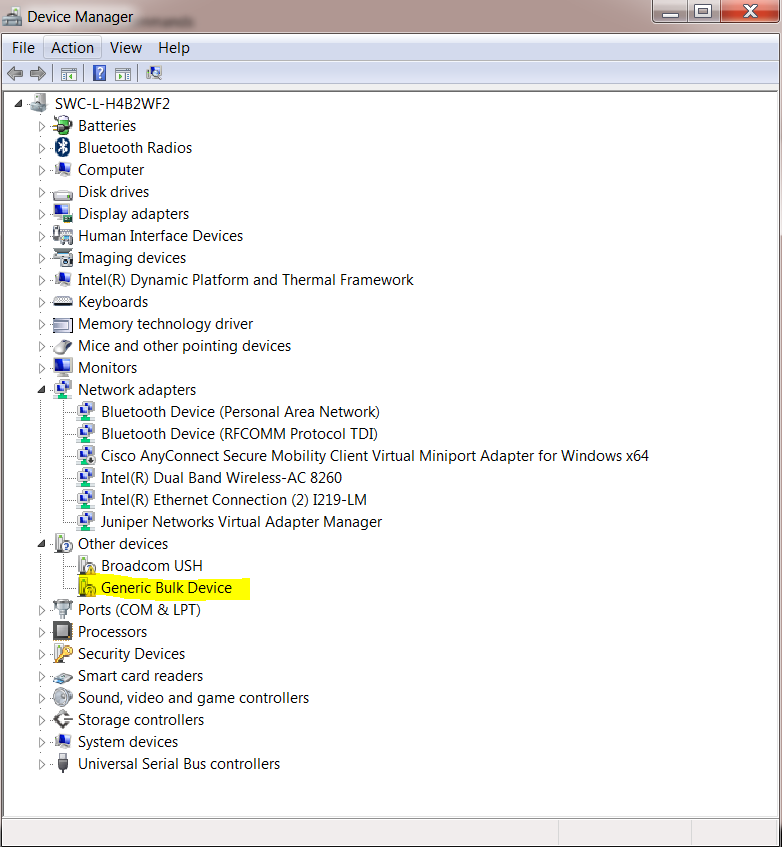
Task: Click the Batteries category icon
Action: point(63,125)
